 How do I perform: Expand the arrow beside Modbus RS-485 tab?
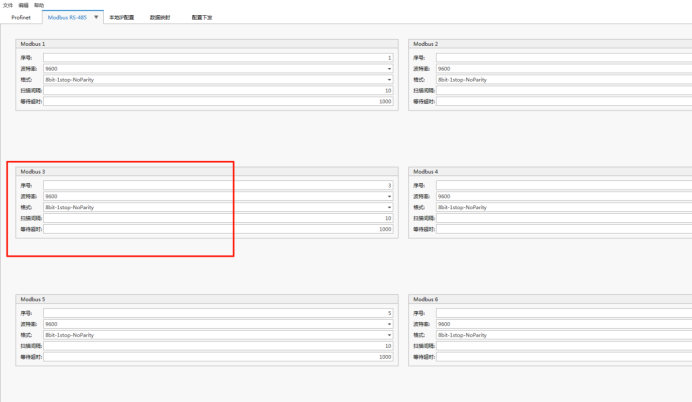click(96, 17)
